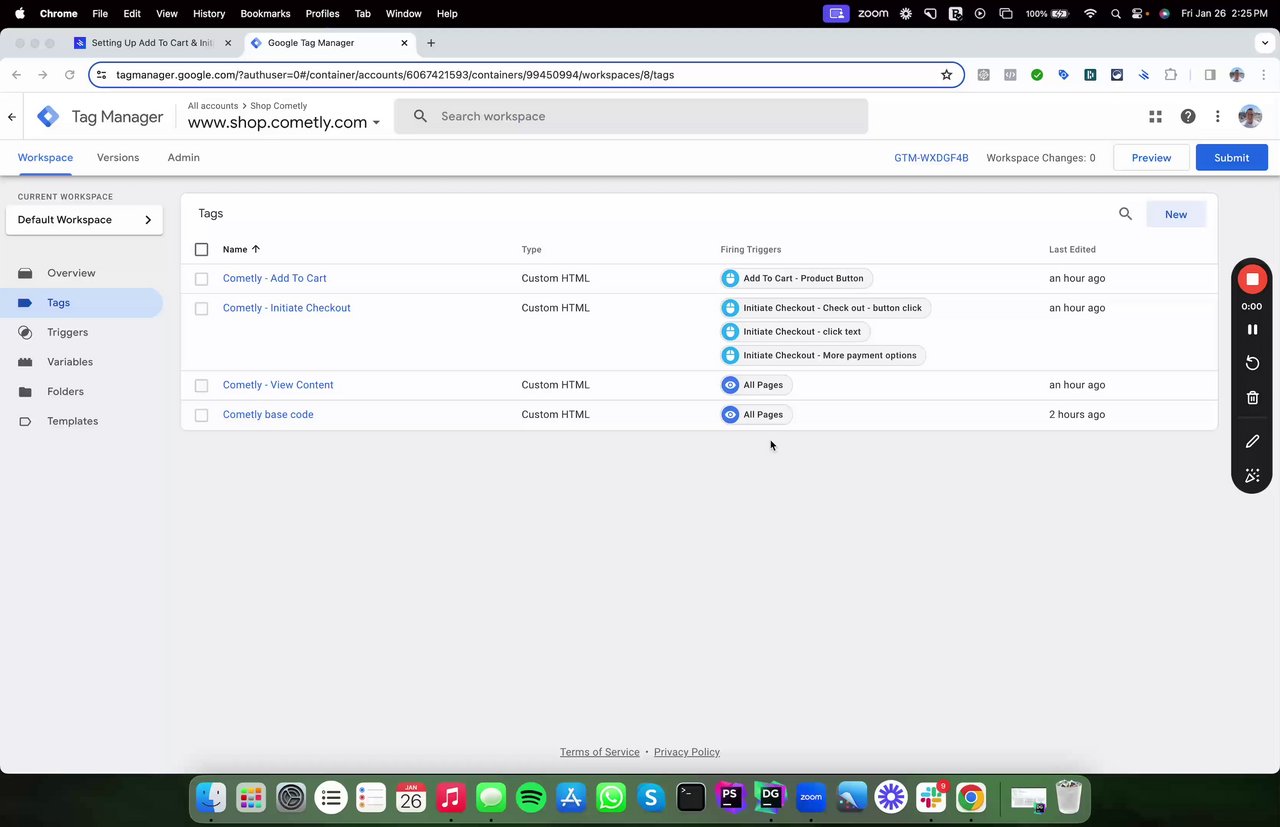Open the three-dot more options menu
Screen dimensions: 1280x827
point(1217,117)
